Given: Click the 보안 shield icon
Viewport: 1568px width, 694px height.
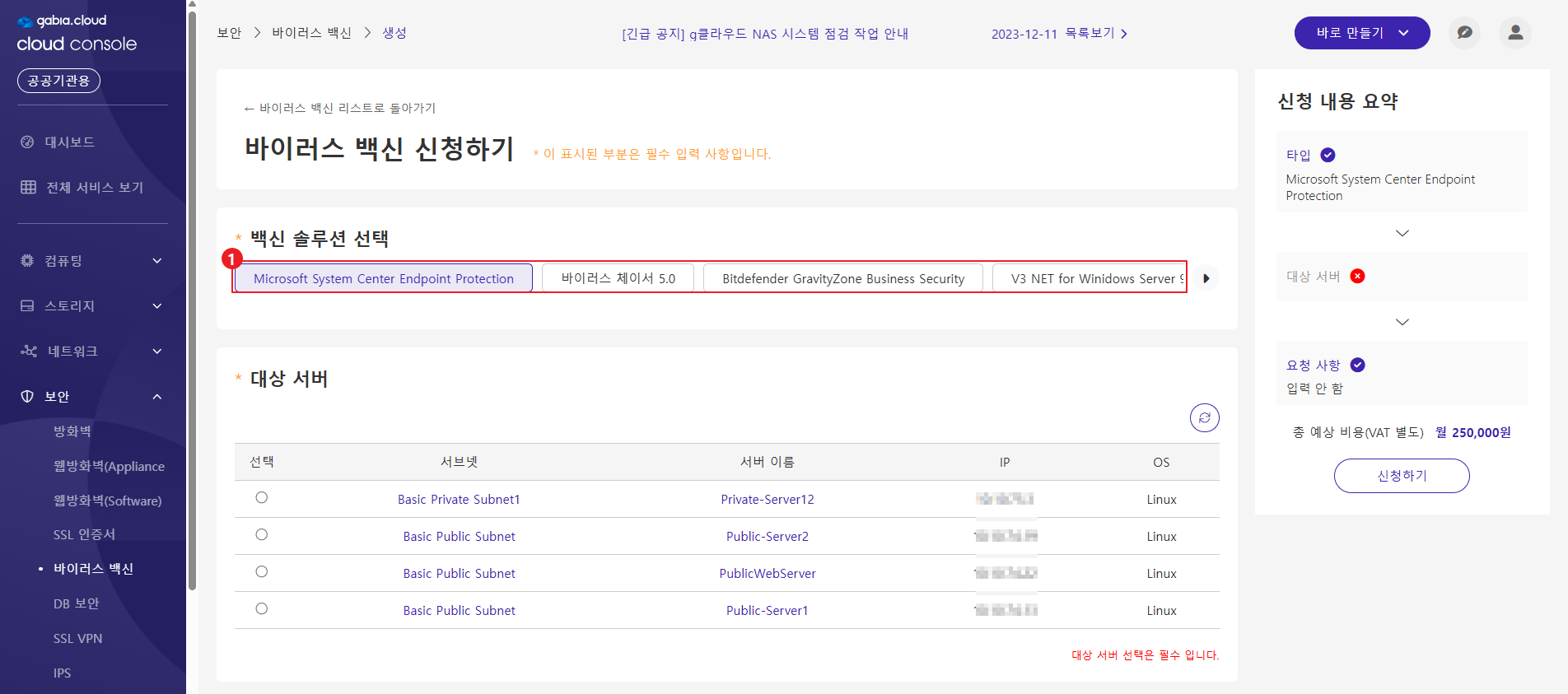Looking at the screenshot, I should point(27,396).
